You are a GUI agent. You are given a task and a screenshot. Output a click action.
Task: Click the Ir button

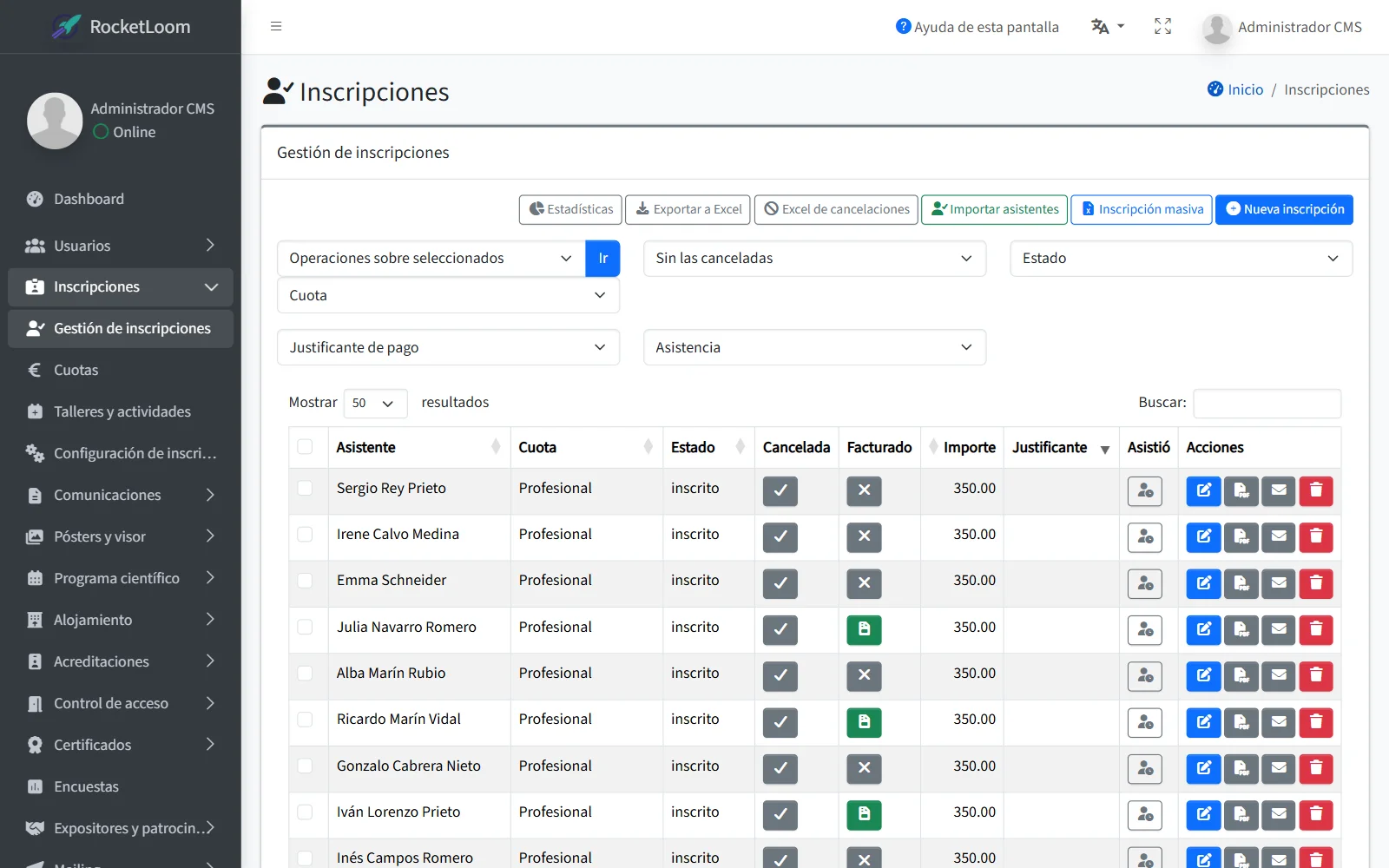pos(602,259)
